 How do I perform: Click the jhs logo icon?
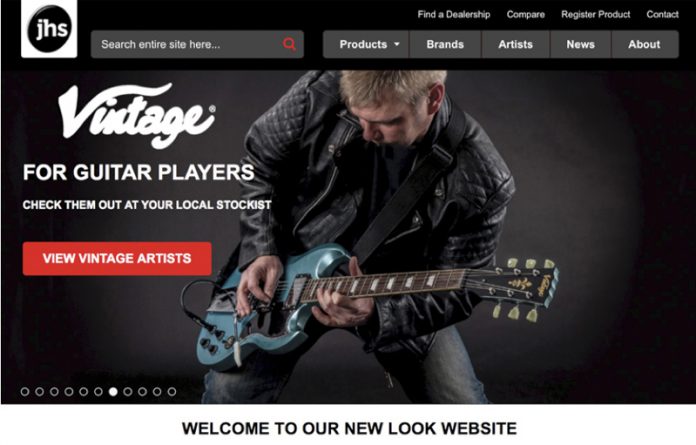49,29
